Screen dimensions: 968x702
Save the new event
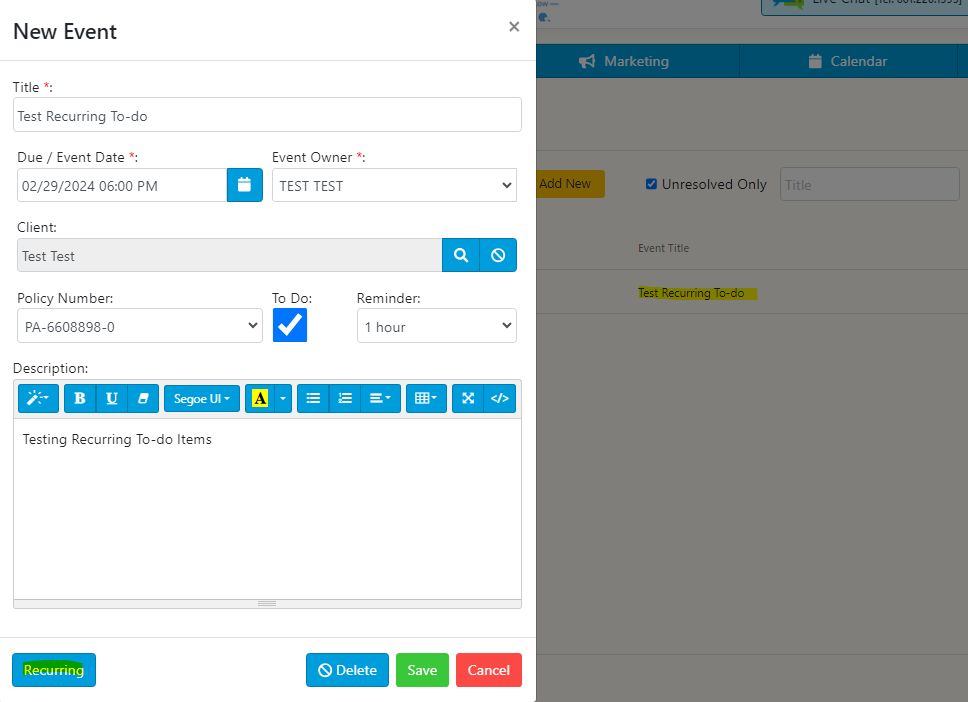point(422,670)
